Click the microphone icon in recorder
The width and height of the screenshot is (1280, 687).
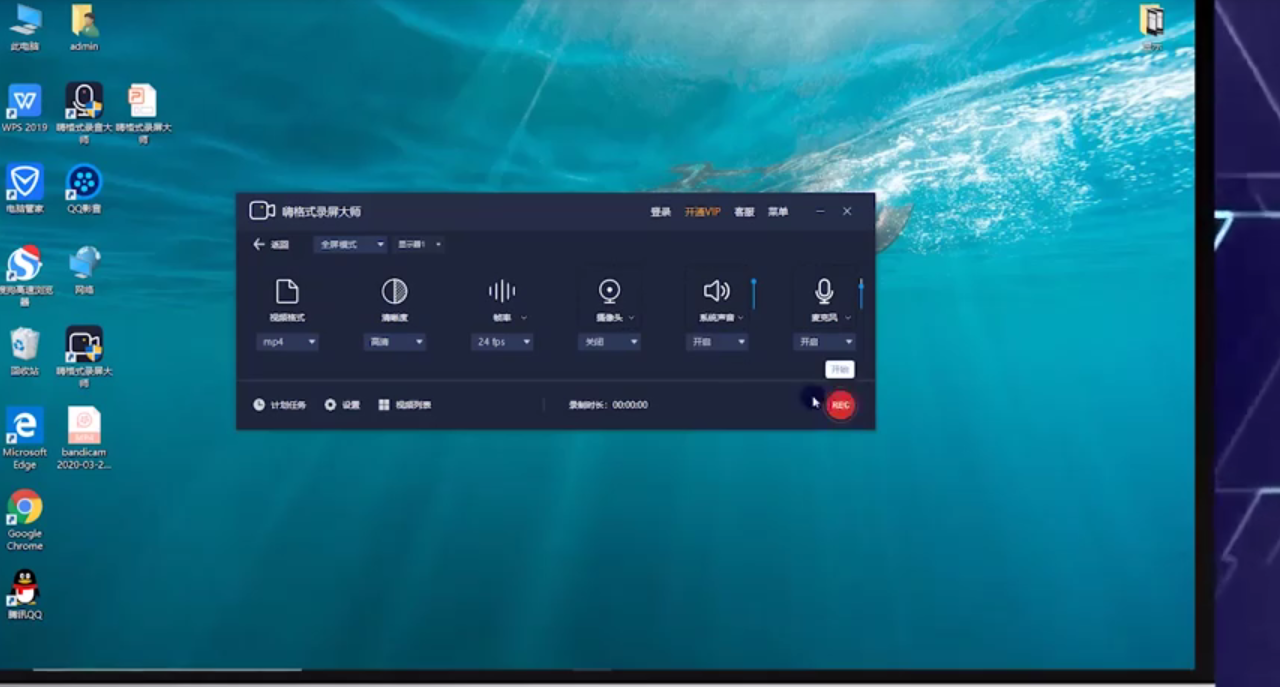[x=824, y=291]
